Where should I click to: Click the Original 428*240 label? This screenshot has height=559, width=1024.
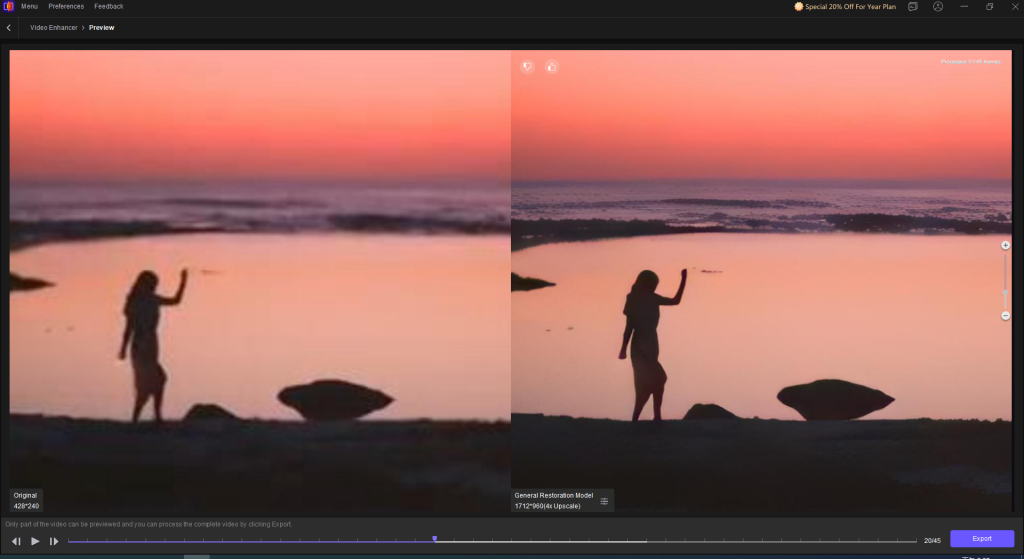[26, 501]
